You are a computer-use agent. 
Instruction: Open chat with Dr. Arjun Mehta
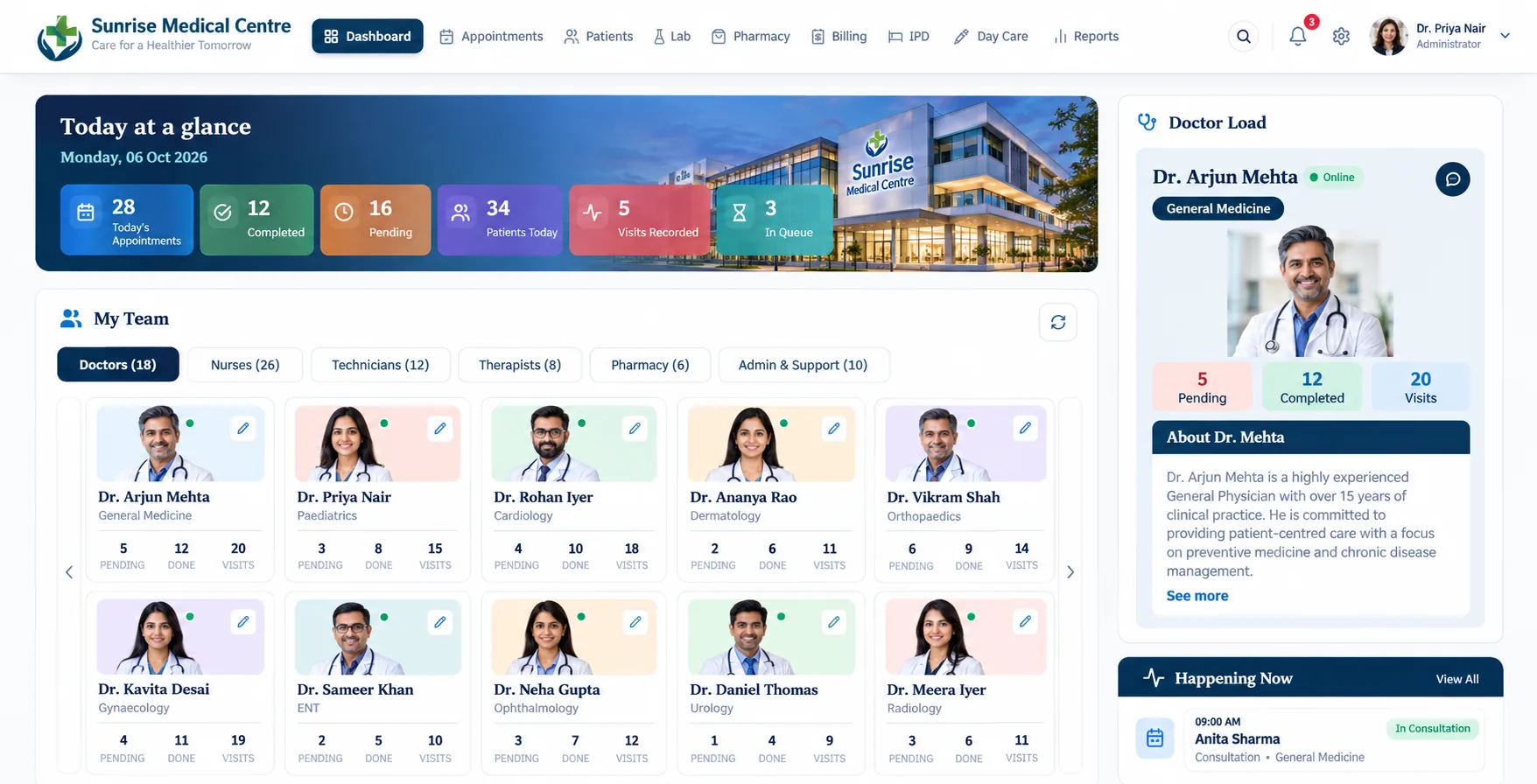[x=1453, y=179]
